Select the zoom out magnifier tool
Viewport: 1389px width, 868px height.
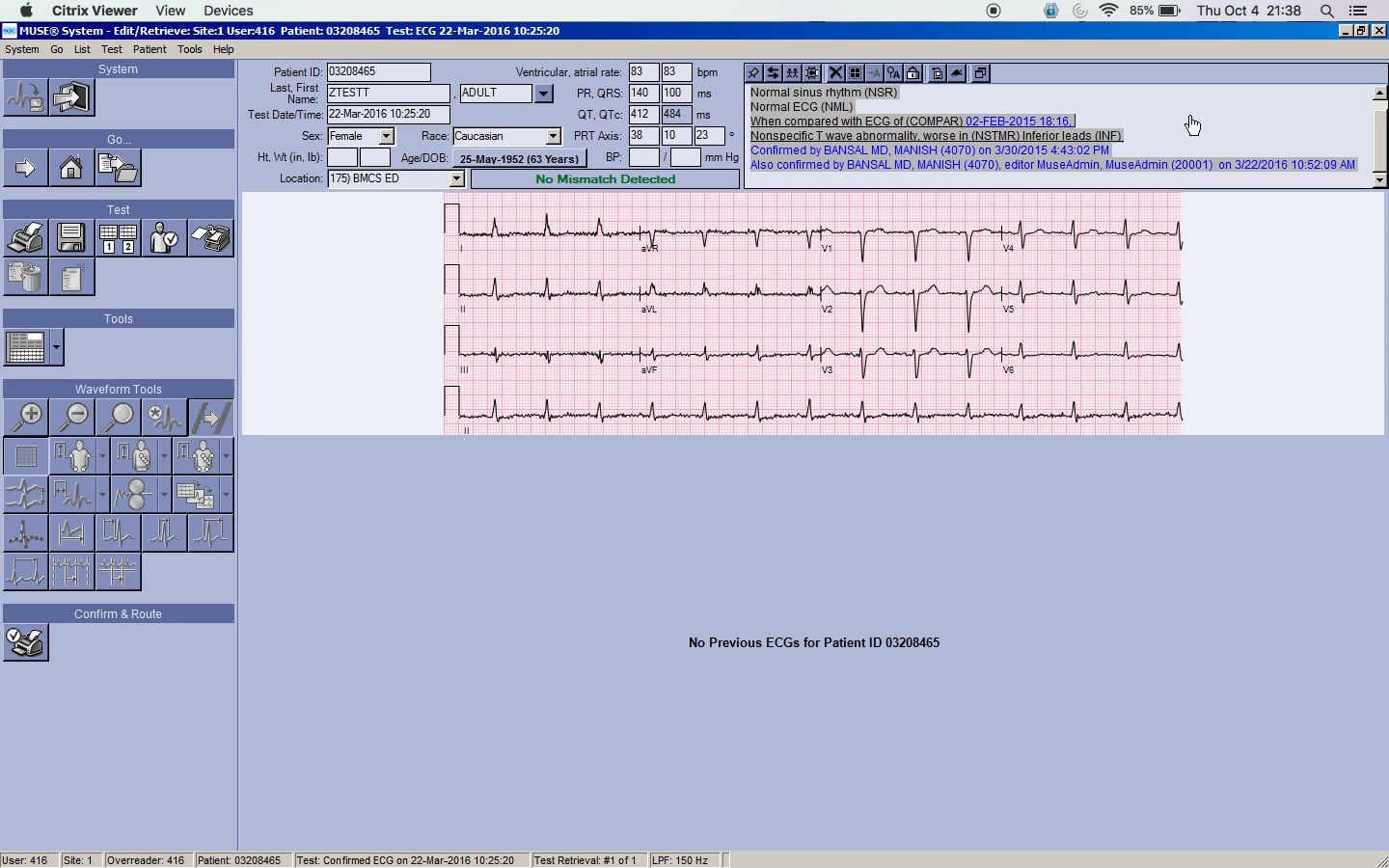72,417
